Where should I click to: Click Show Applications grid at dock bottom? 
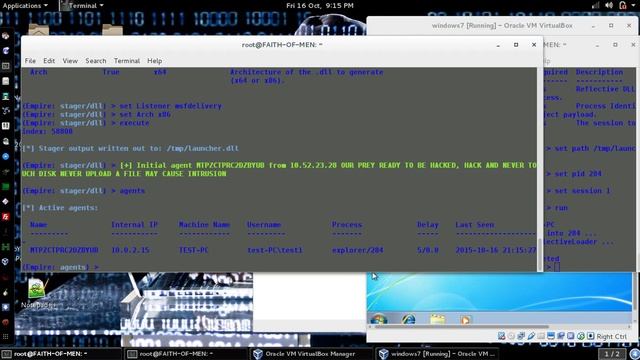[5, 337]
